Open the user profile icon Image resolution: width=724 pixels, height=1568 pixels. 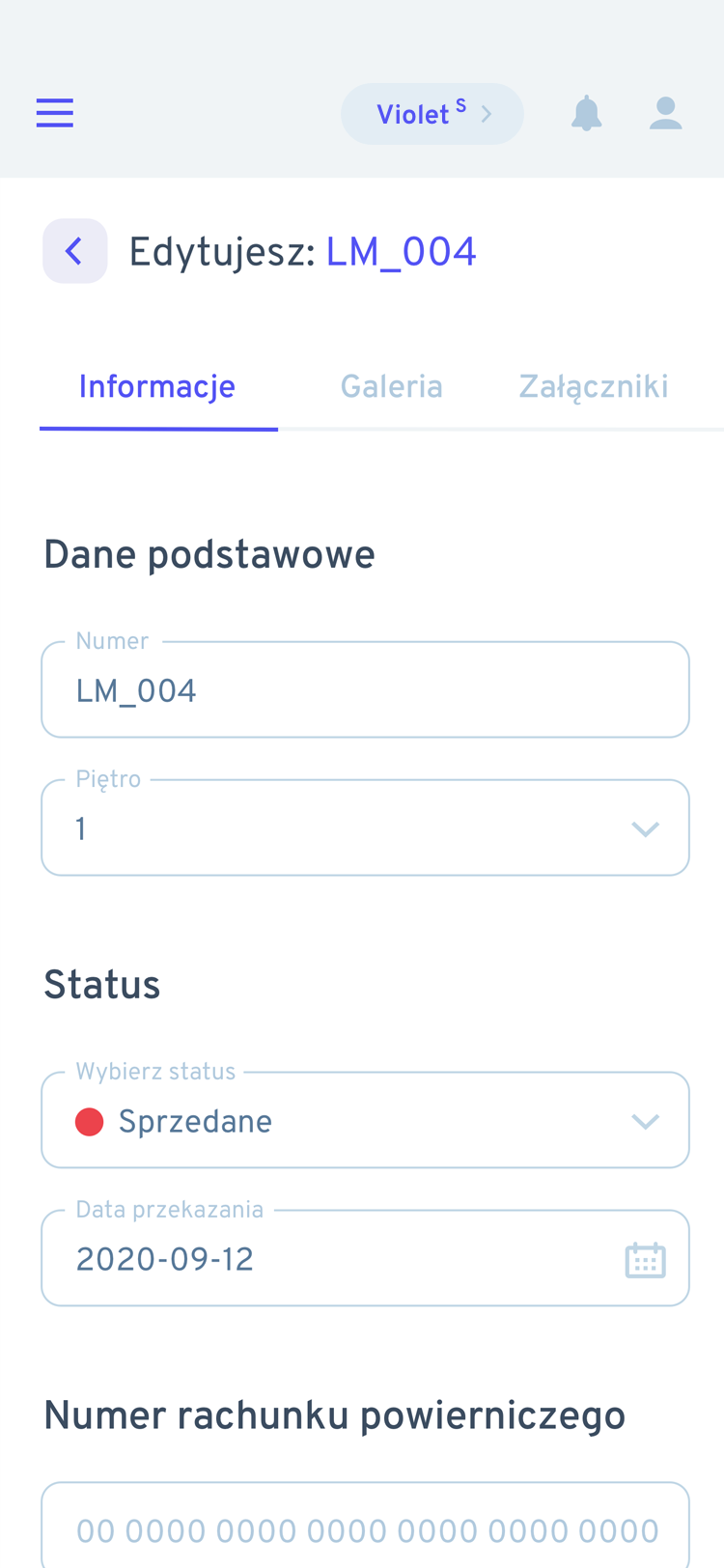point(666,113)
